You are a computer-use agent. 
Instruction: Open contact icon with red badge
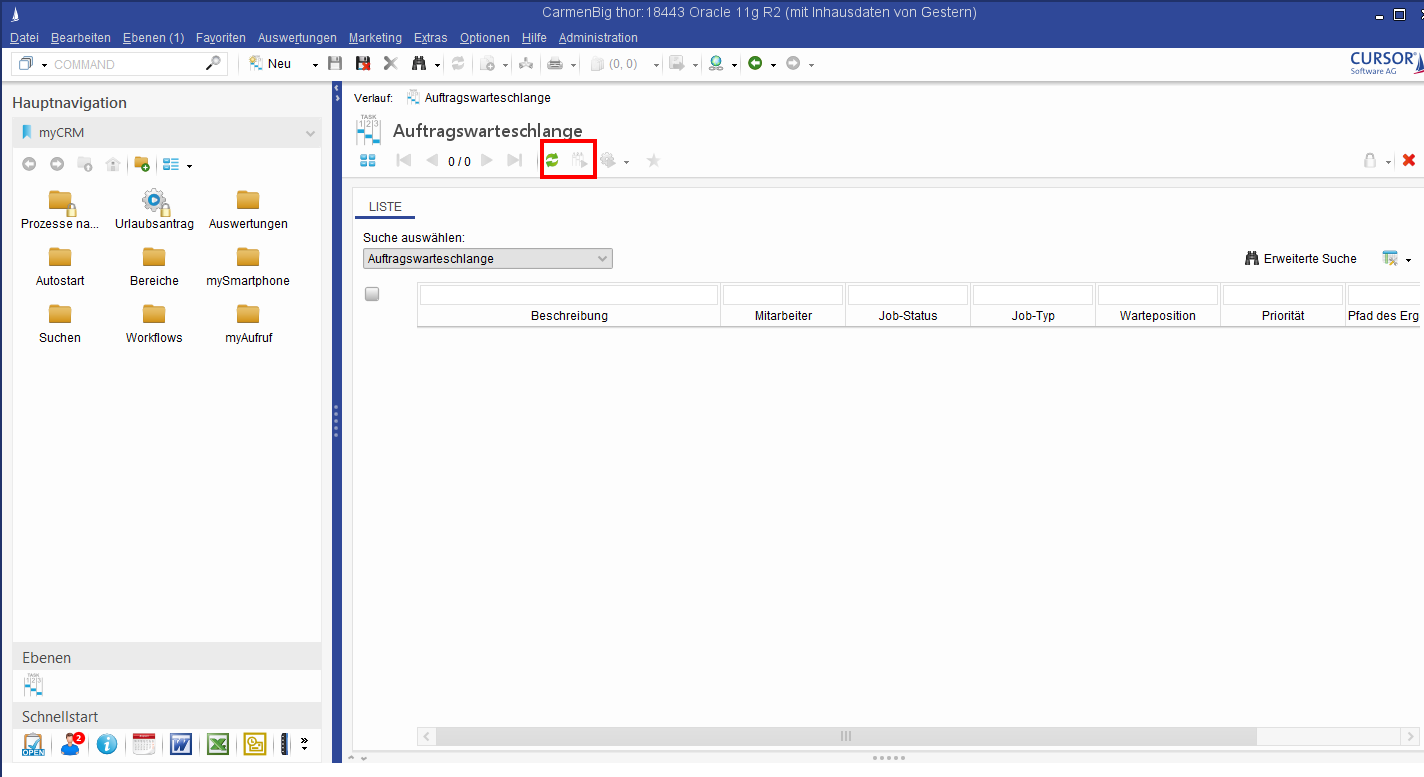[x=71, y=744]
